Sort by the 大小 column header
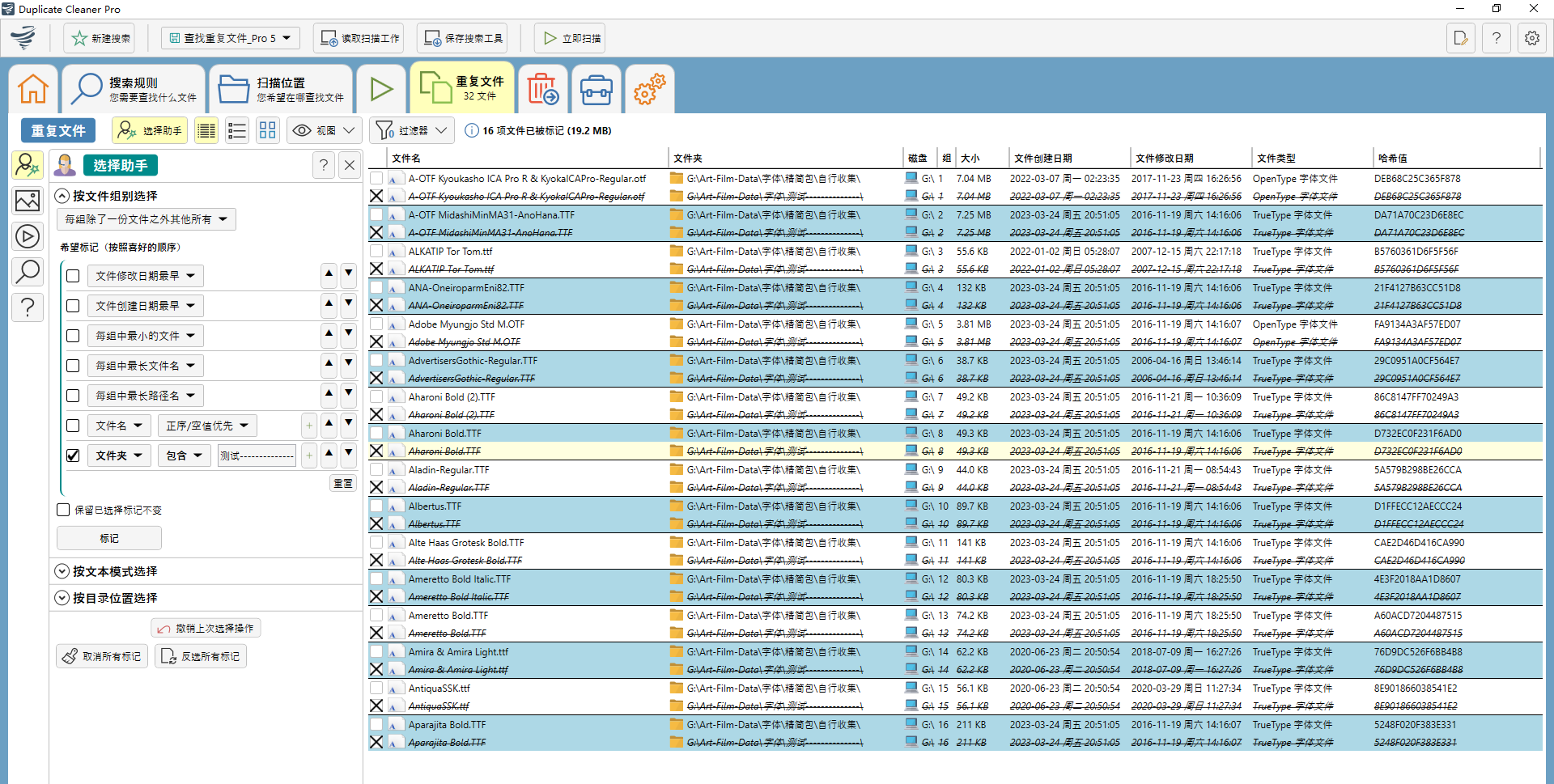This screenshot has width=1554, height=784. 981,159
